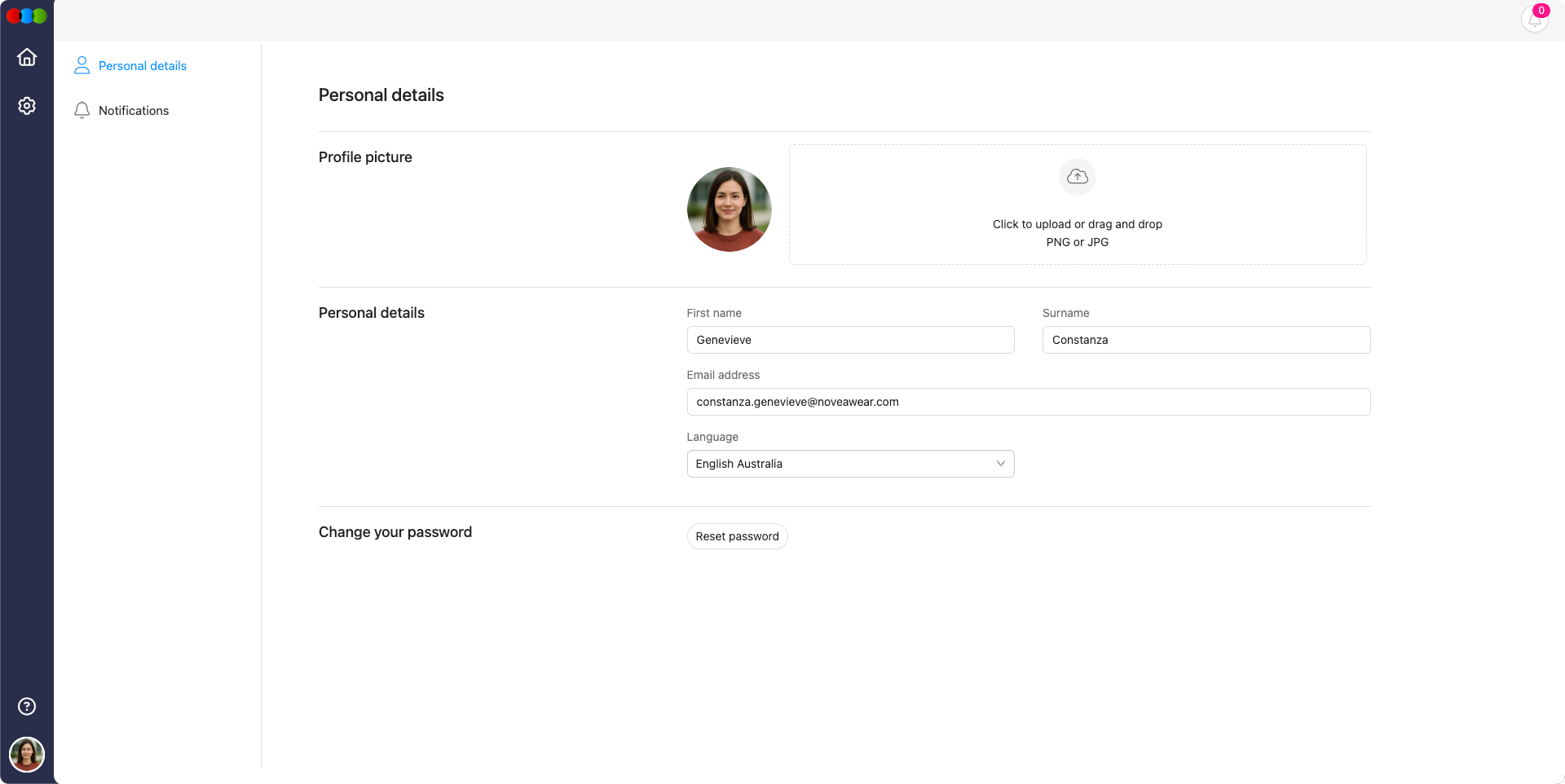Screen dimensions: 1565x784
Task: Expand the English Australia language selector
Action: [850, 464]
